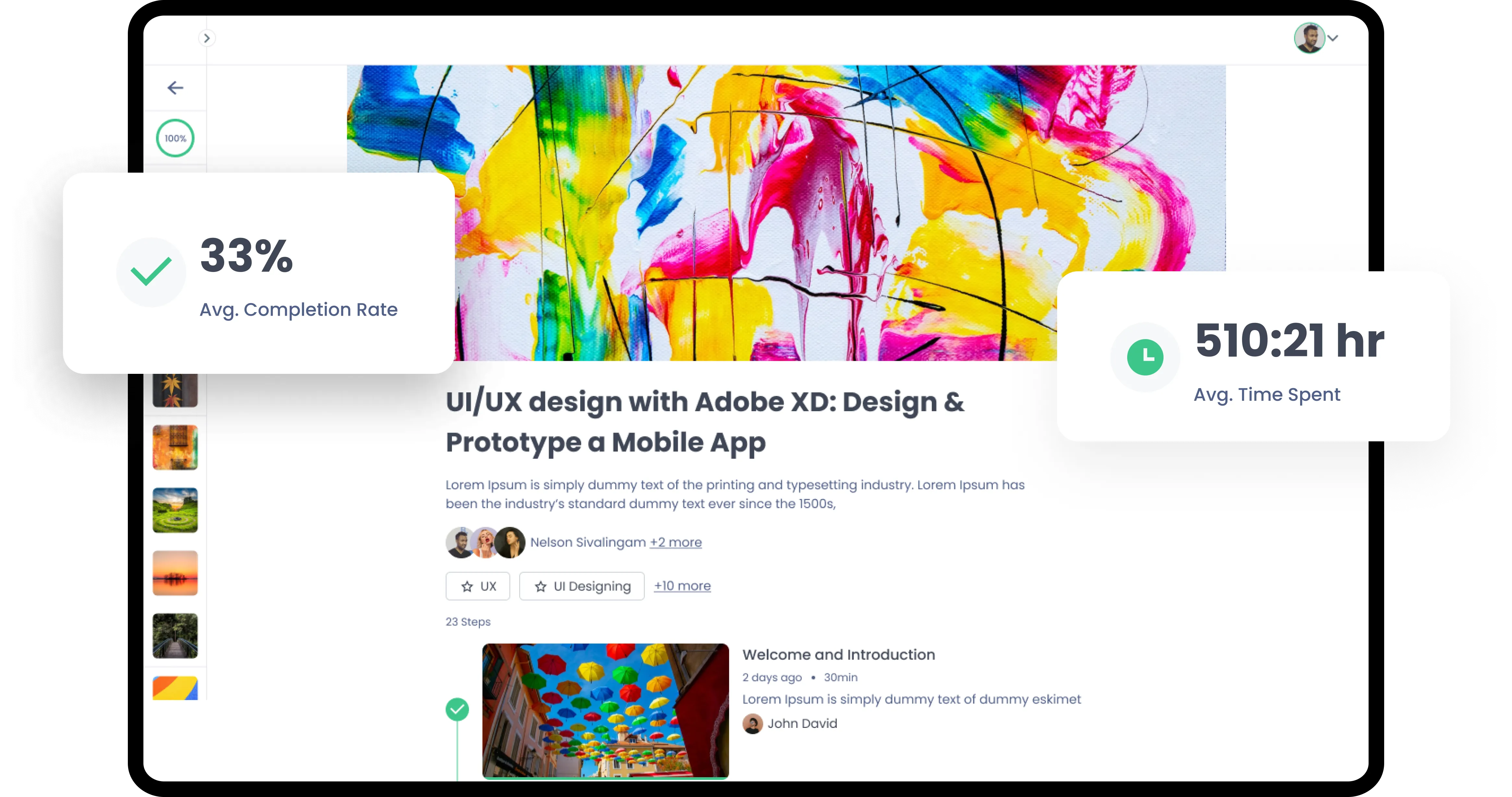
Task: Select the green landscape sidebar thumbnail
Action: pos(175,510)
